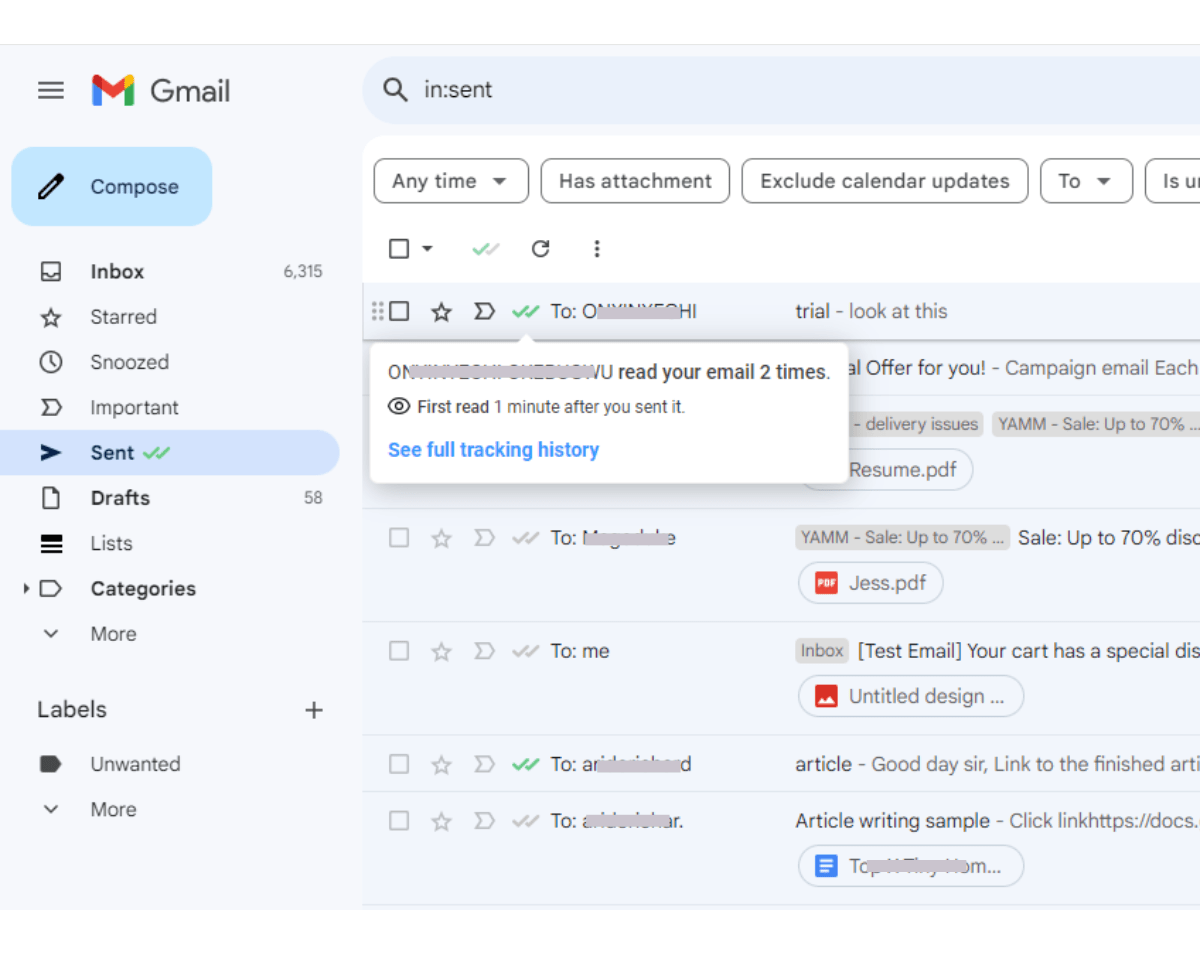Open the Untitled design attachment chip
Image resolution: width=1200 pixels, height=960 pixels.
pyautogui.click(x=911, y=696)
